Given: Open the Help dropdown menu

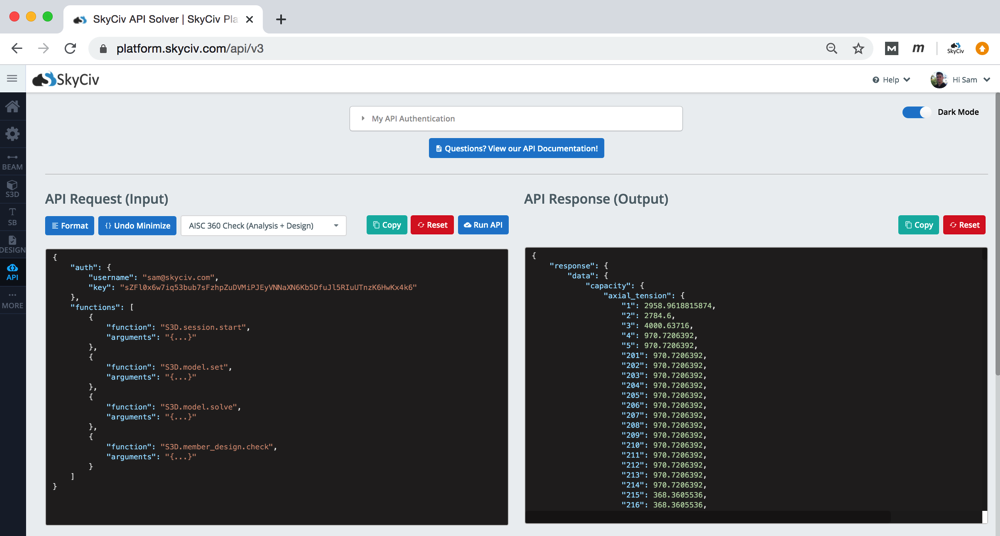Looking at the screenshot, I should (x=891, y=80).
